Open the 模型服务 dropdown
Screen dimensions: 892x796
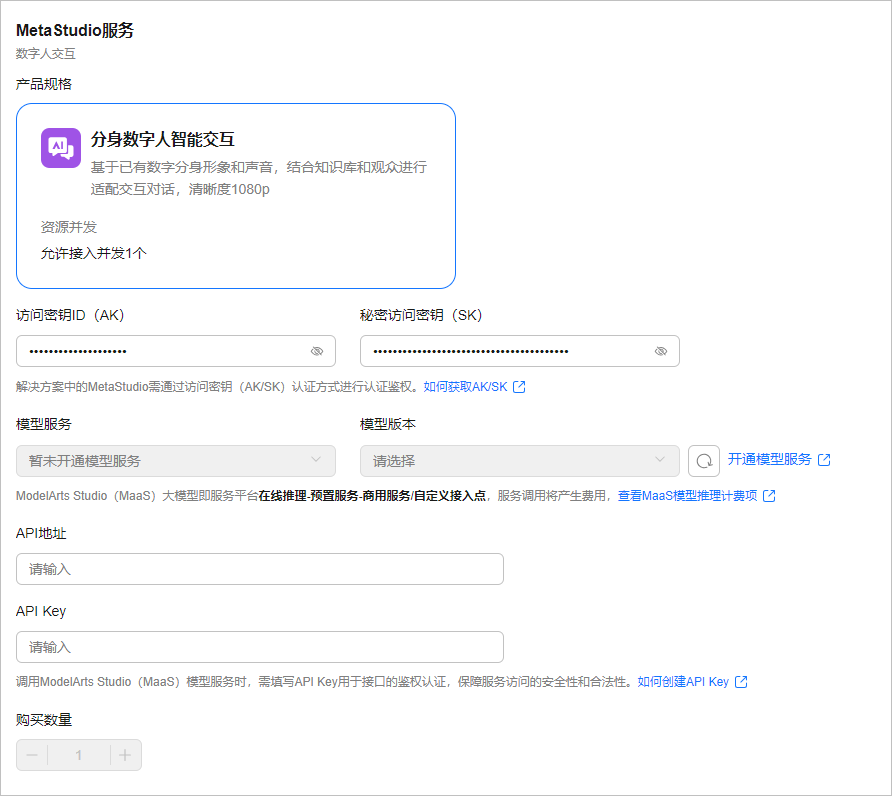pos(176,461)
